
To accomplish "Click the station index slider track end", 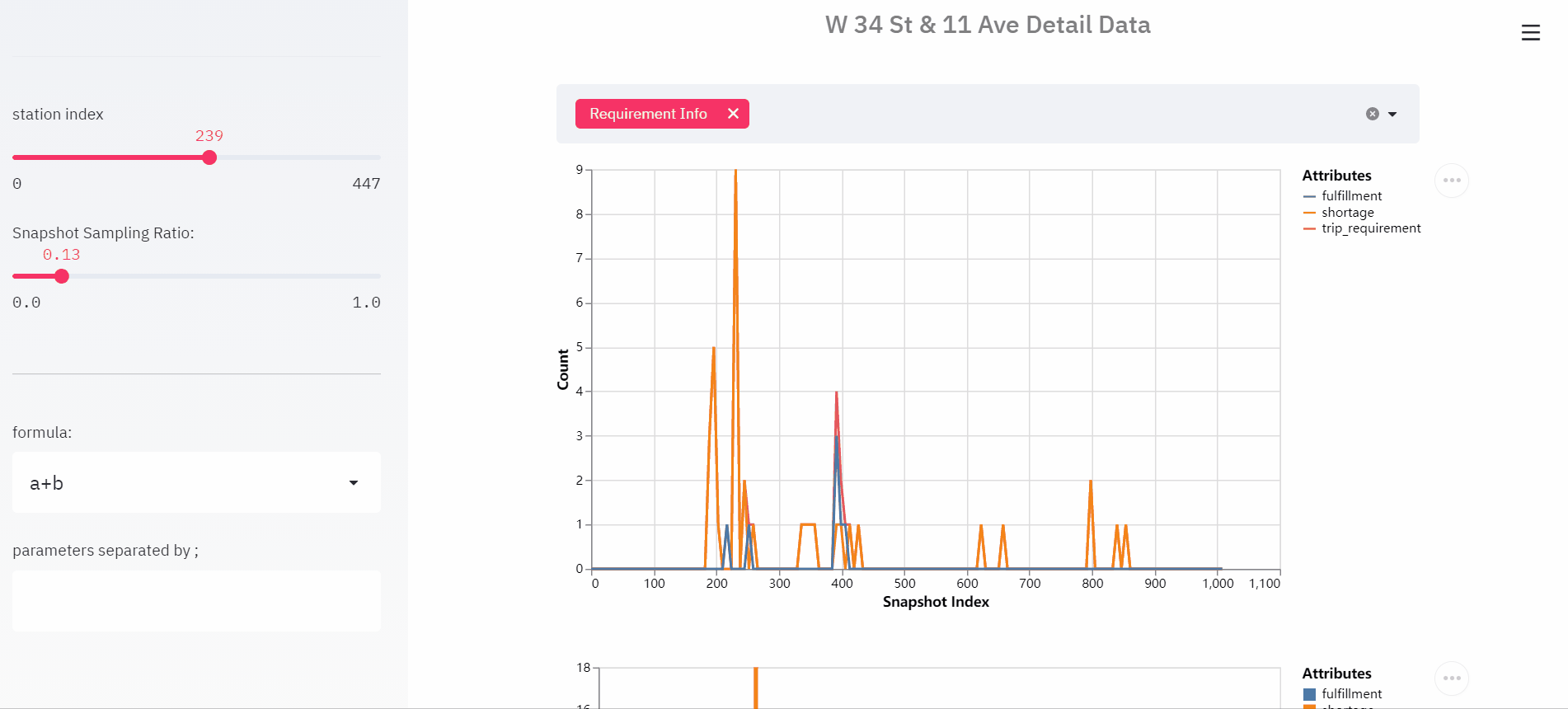I will [x=378, y=157].
